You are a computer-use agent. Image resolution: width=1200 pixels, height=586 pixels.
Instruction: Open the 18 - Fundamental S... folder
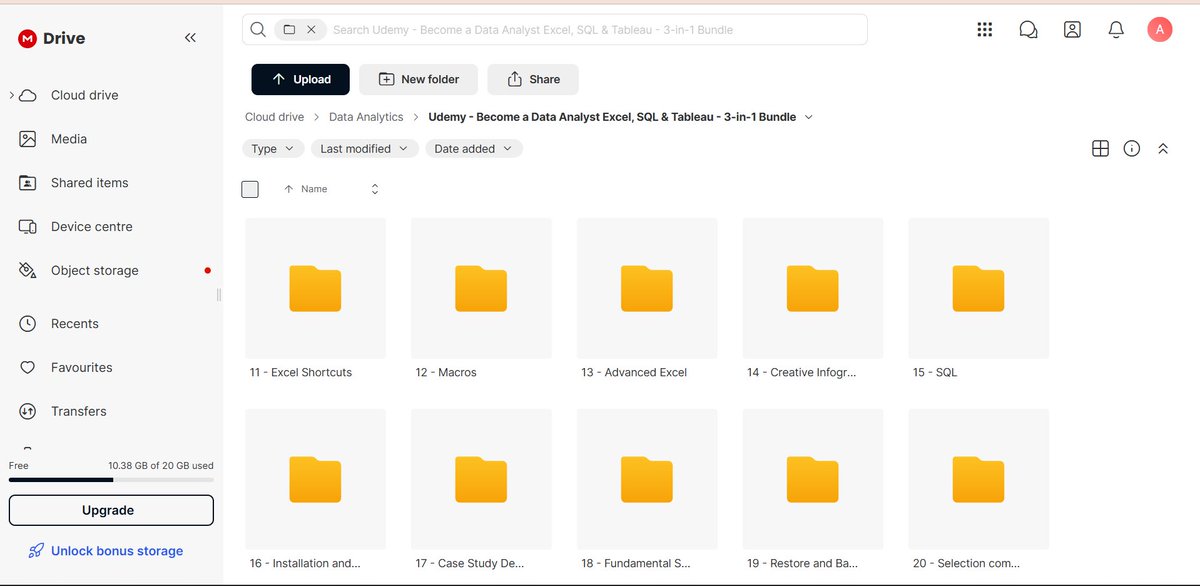click(x=647, y=490)
